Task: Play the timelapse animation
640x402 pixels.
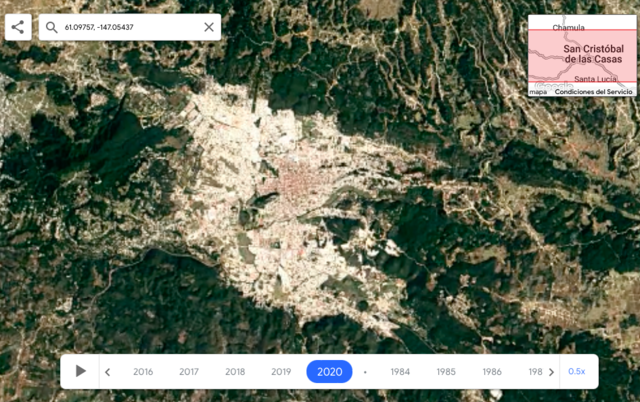Action: 80,371
